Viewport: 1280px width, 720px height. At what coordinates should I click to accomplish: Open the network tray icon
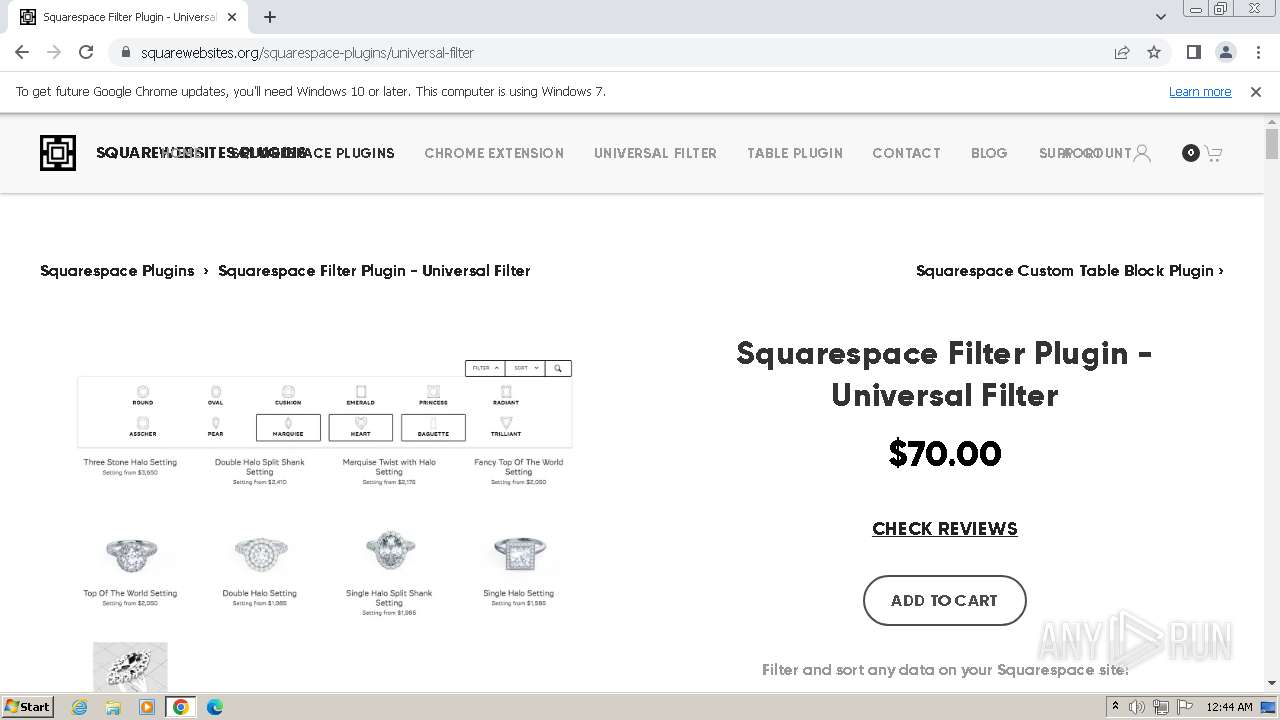[1161, 707]
